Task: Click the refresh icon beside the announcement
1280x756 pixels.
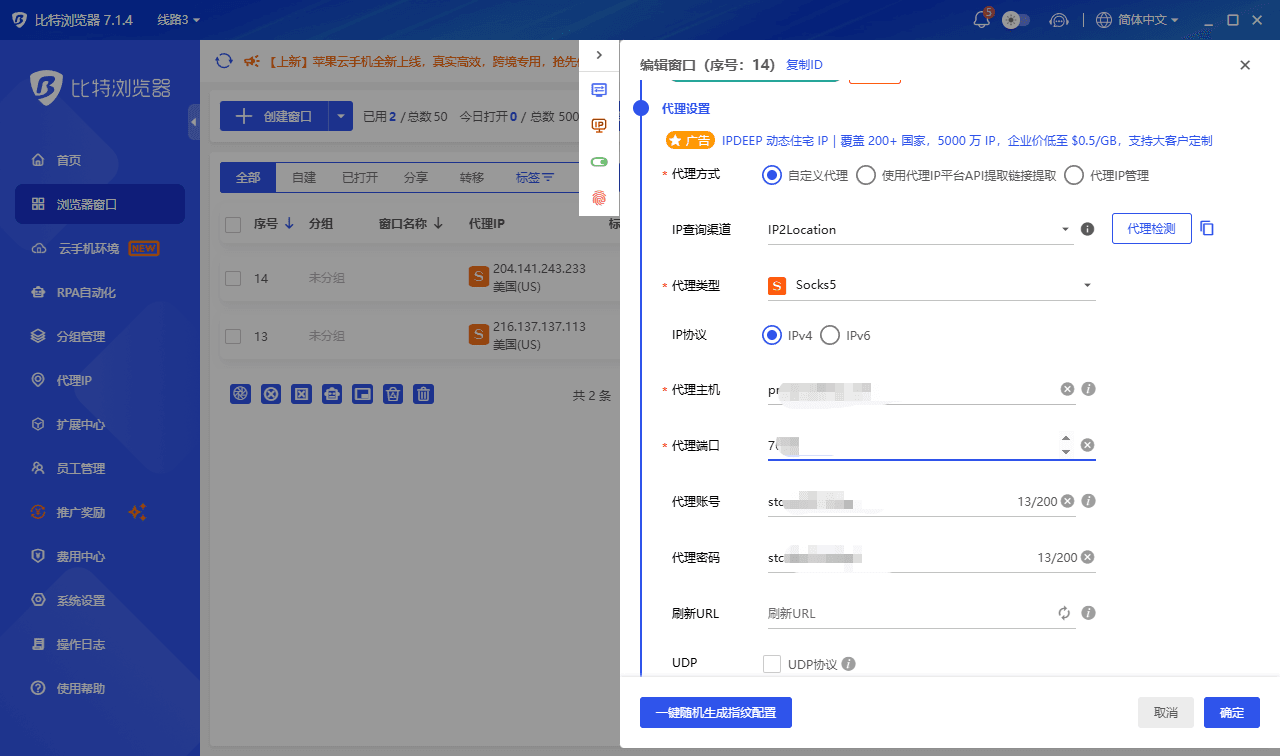Action: pos(224,61)
